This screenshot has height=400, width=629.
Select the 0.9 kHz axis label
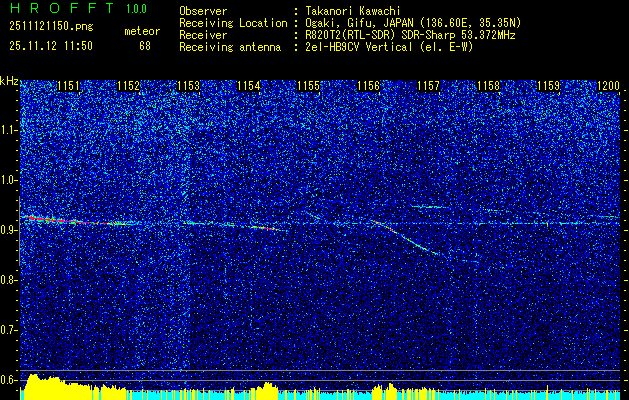click(9, 230)
